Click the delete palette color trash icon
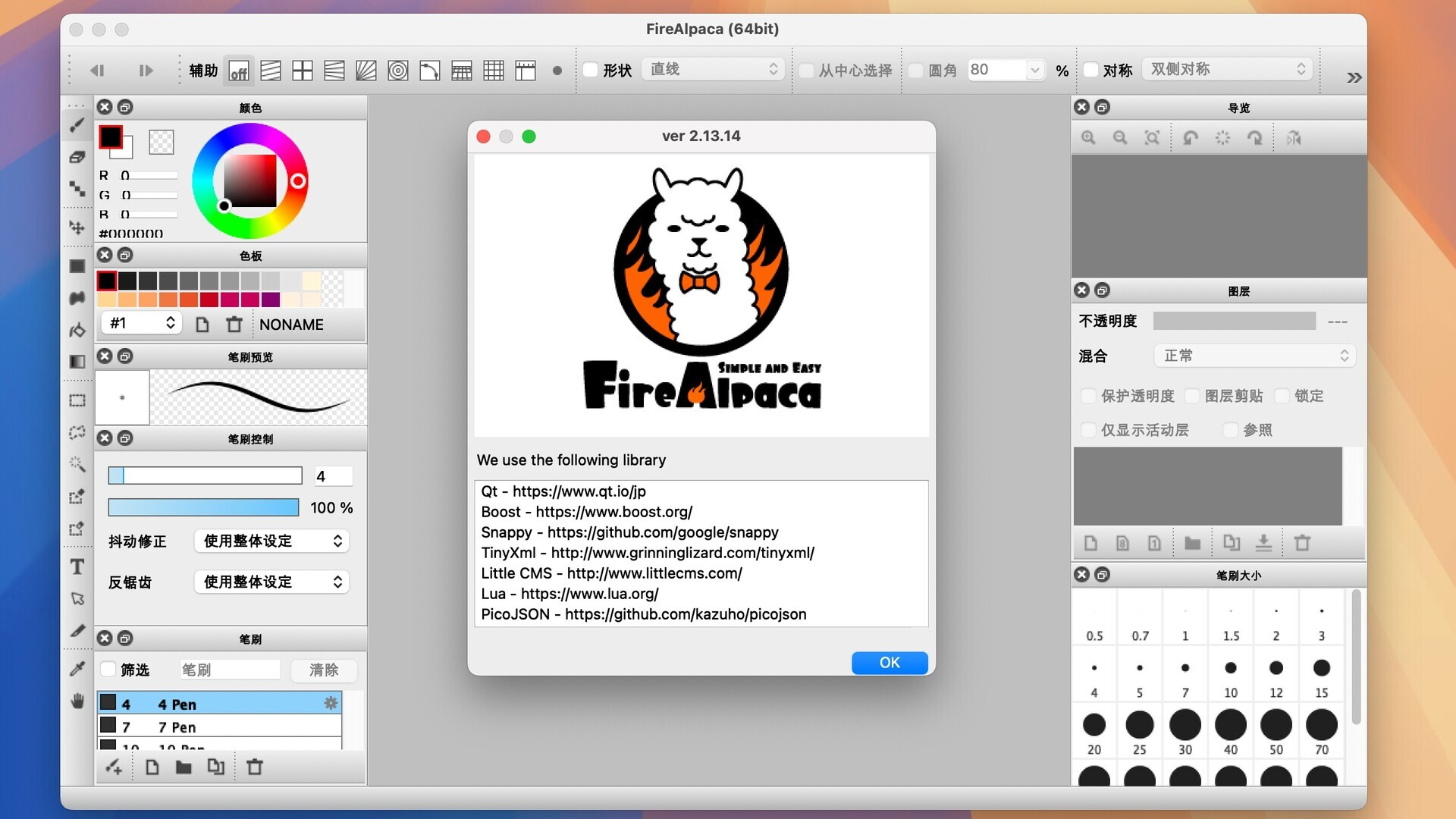 [234, 325]
